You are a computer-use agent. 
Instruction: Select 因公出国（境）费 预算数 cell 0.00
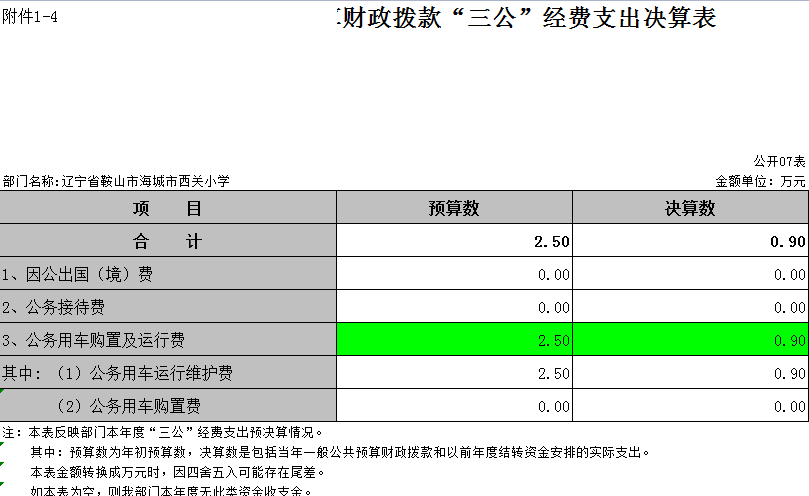click(454, 274)
